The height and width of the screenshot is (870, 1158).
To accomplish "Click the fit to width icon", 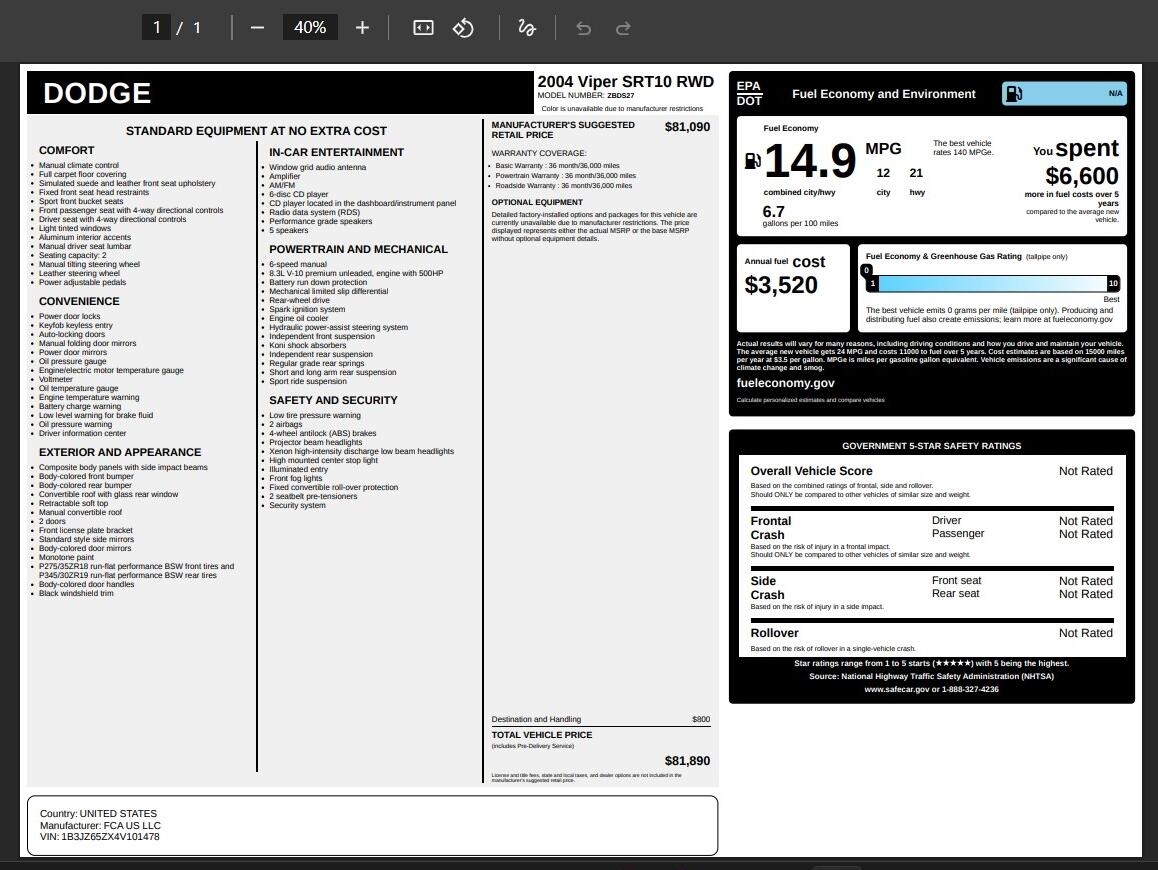I will [x=423, y=28].
